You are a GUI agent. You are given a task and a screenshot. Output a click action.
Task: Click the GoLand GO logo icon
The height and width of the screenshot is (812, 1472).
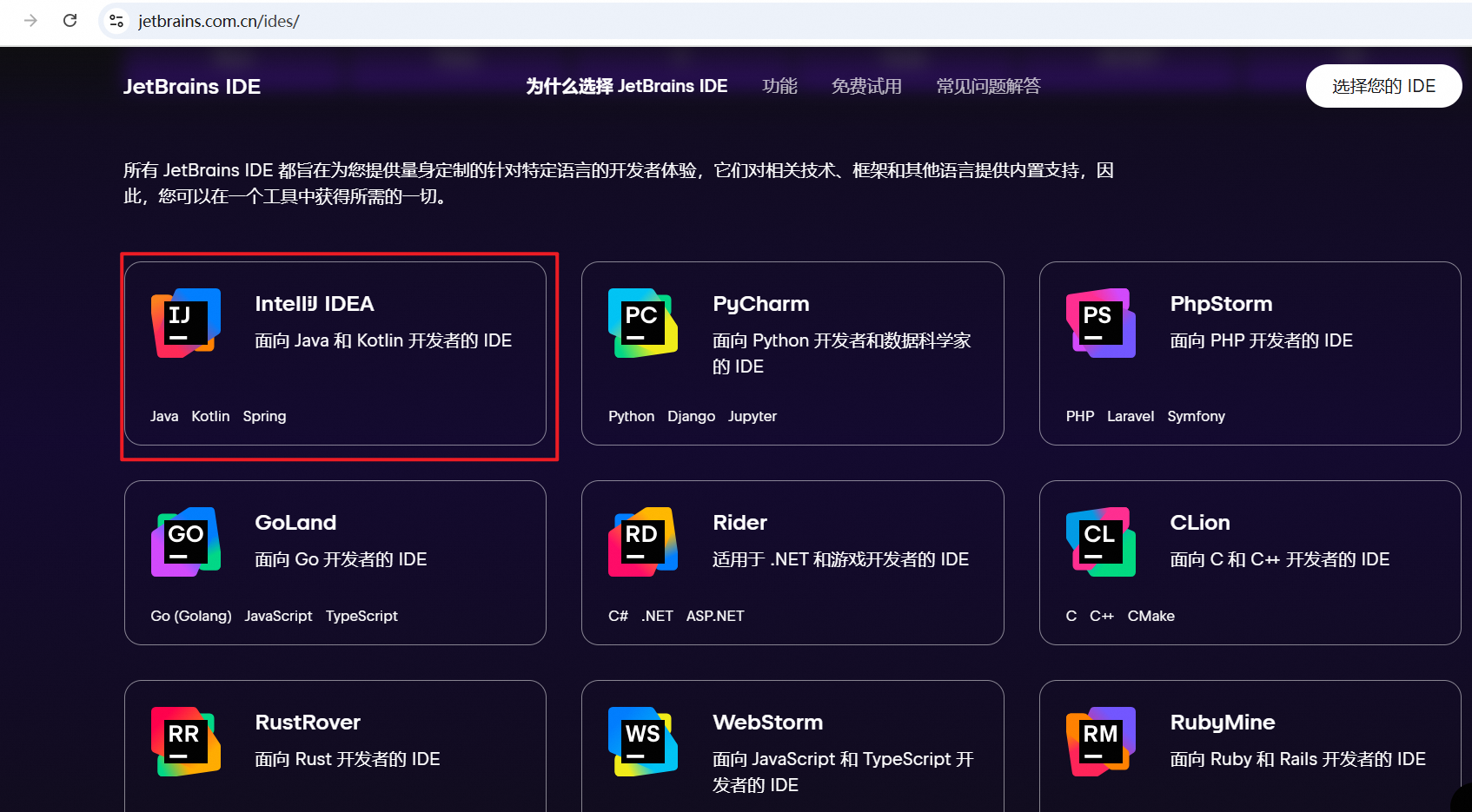click(185, 542)
